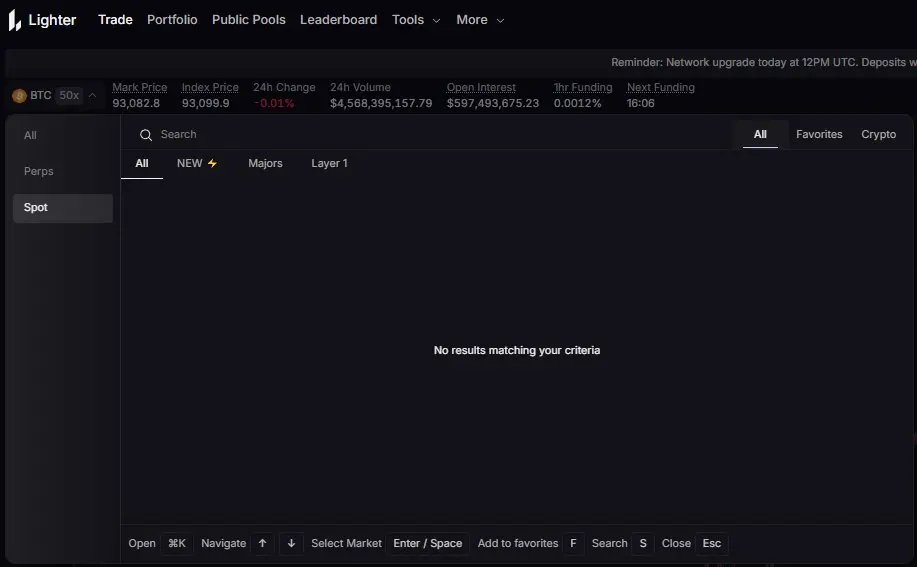Screen dimensions: 917x567
Task: Click the 24h Change value -0.01%
Action: click(x=274, y=103)
